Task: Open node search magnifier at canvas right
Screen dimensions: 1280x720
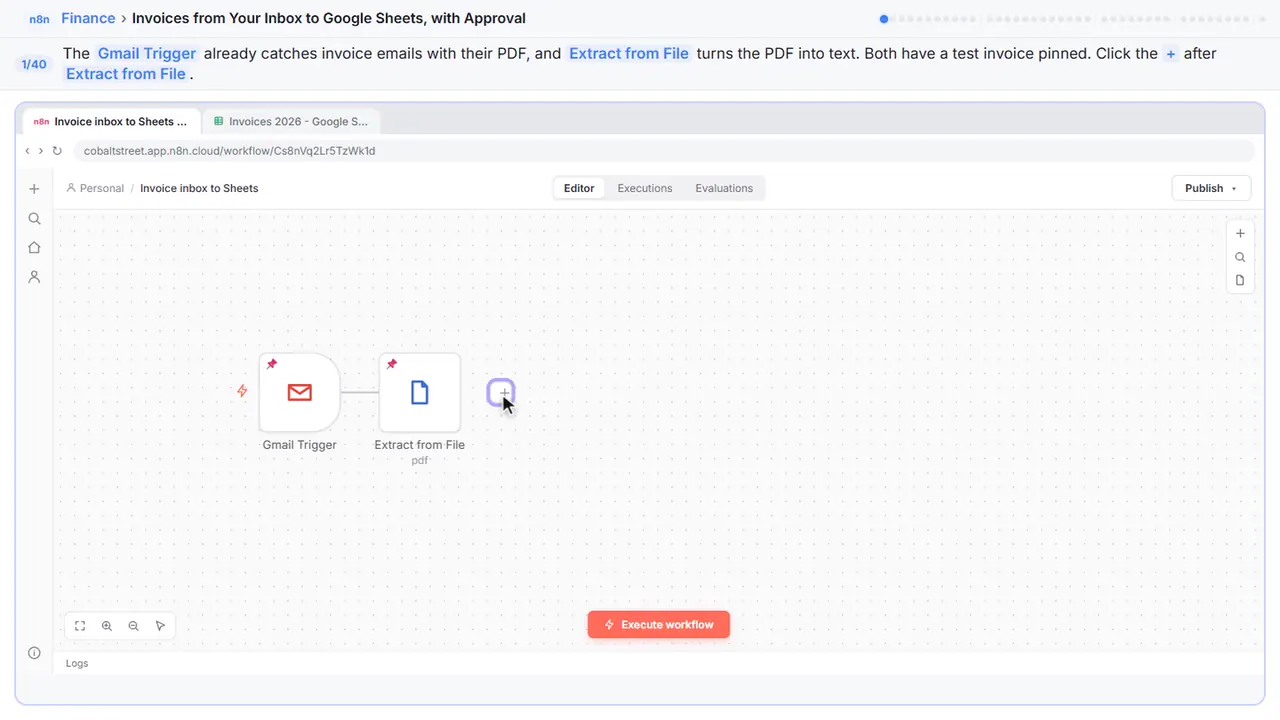Action: tap(1240, 257)
